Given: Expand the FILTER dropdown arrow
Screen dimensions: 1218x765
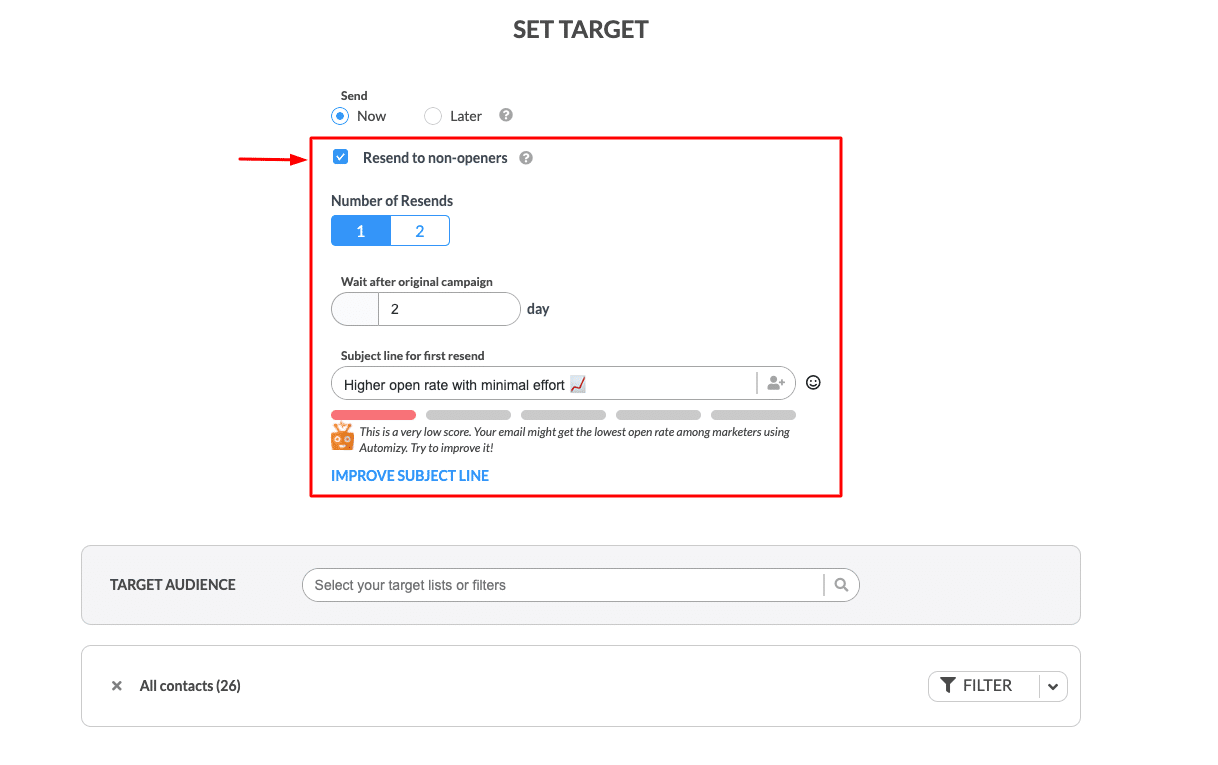Looking at the screenshot, I should pyautogui.click(x=1053, y=686).
